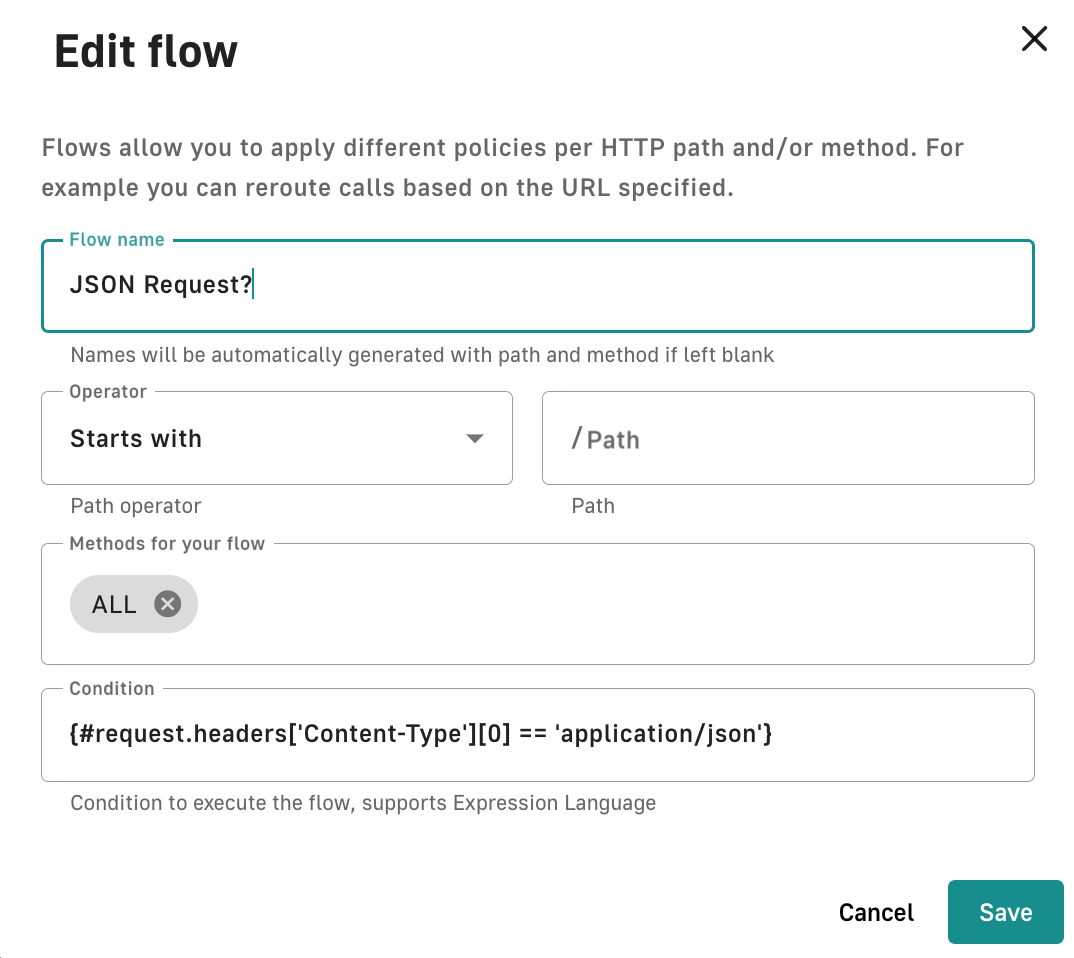The height and width of the screenshot is (958, 1074).
Task: Close the Edit flow dialog
Action: pos(1033,39)
